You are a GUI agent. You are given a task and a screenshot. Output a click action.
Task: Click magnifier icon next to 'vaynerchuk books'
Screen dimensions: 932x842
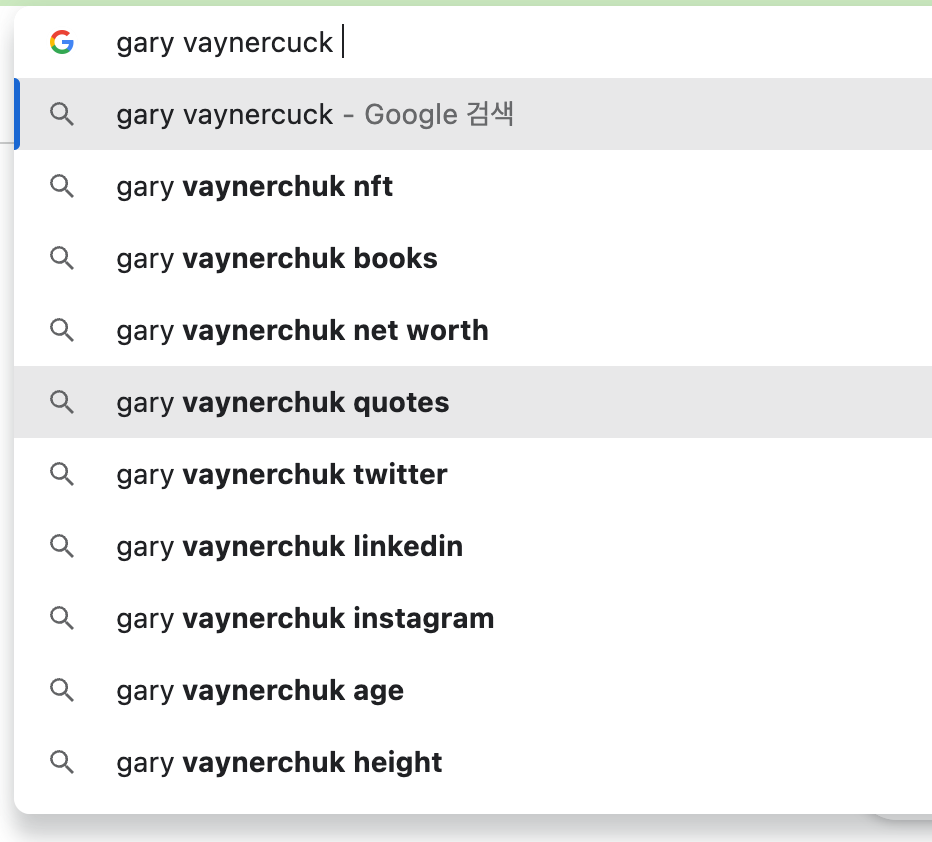pos(62,258)
